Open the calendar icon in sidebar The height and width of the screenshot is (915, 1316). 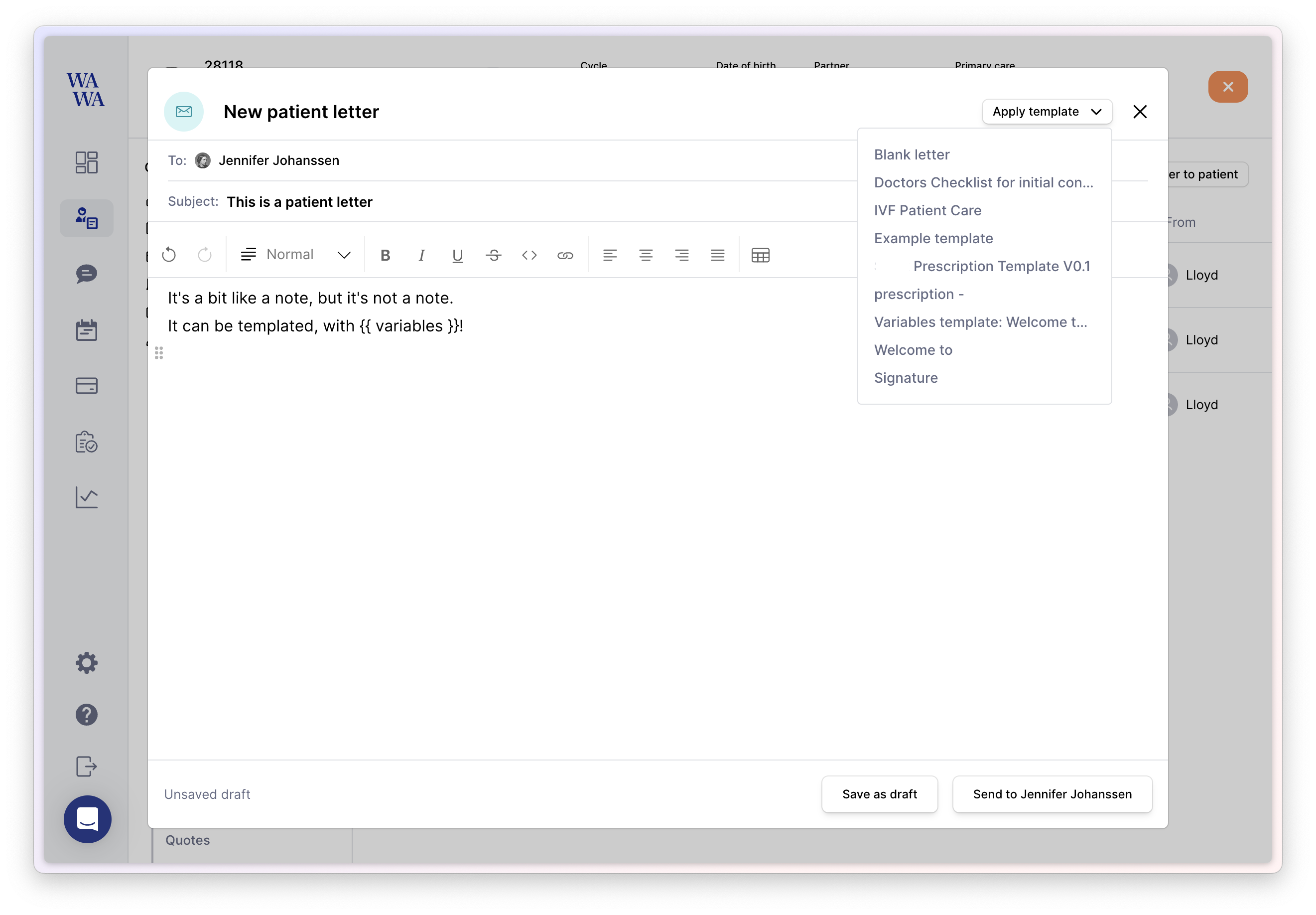87,330
